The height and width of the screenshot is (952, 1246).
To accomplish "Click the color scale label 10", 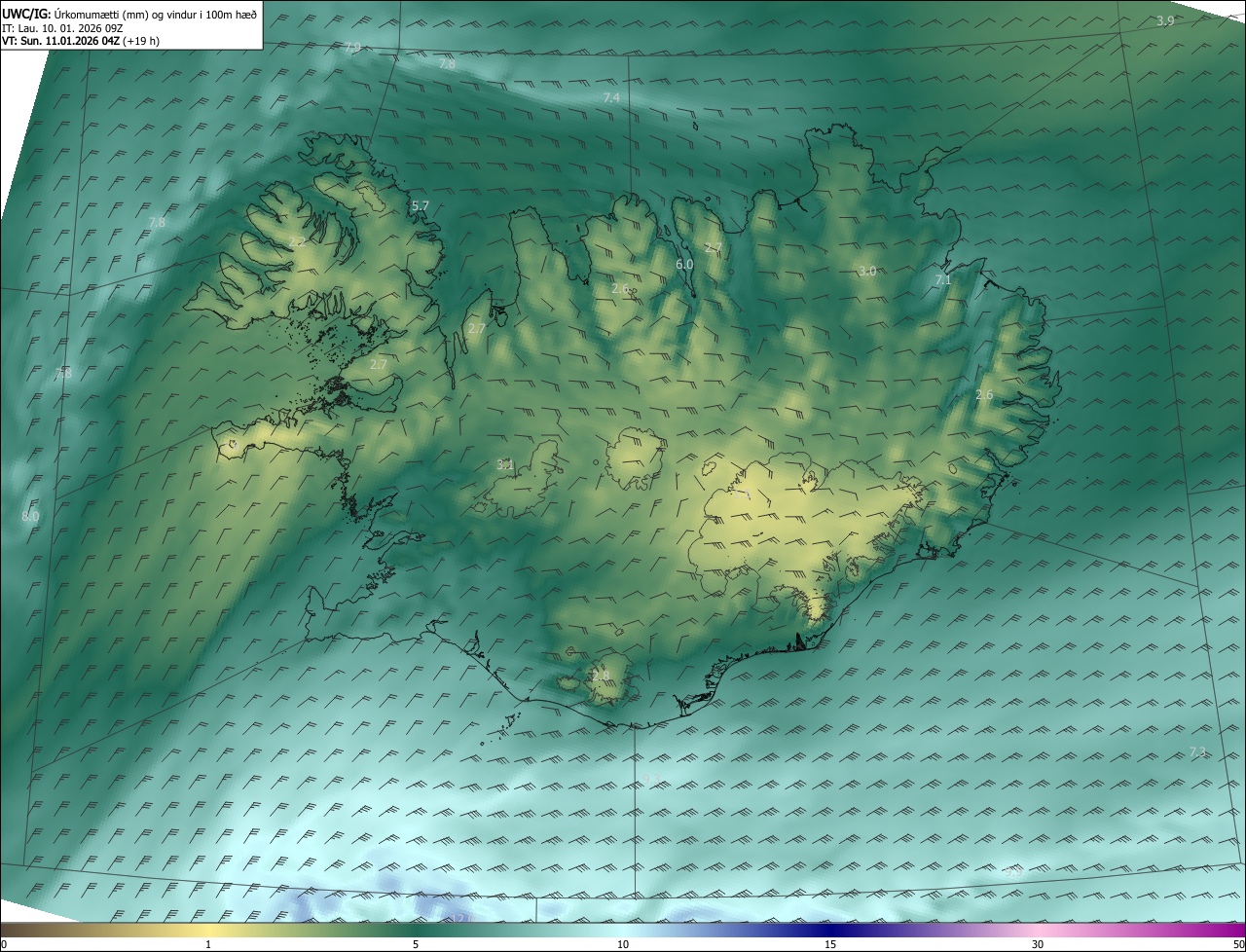I will 623,945.
